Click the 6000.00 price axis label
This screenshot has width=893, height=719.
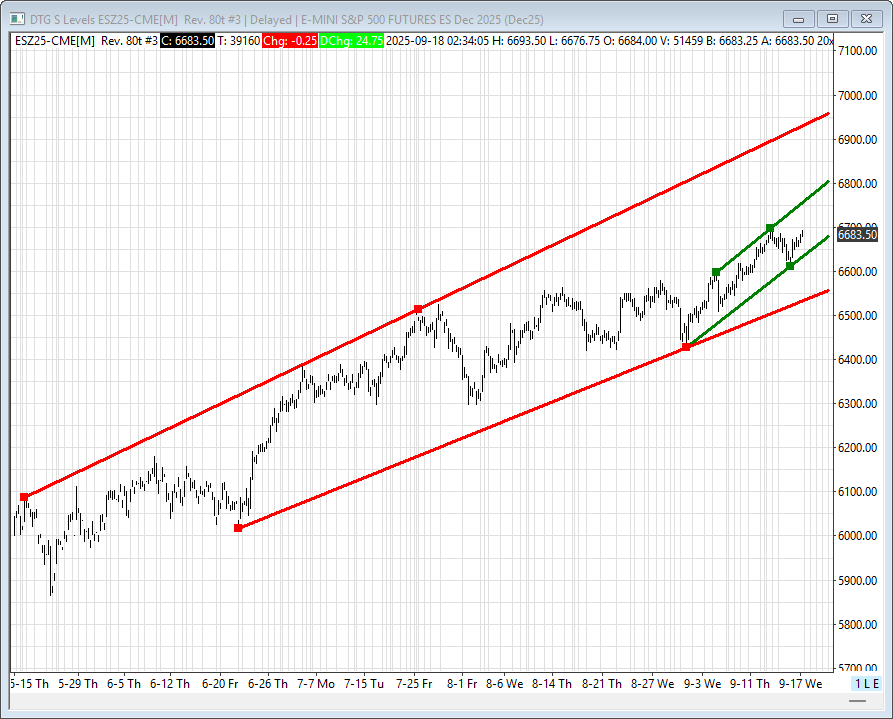point(857,536)
